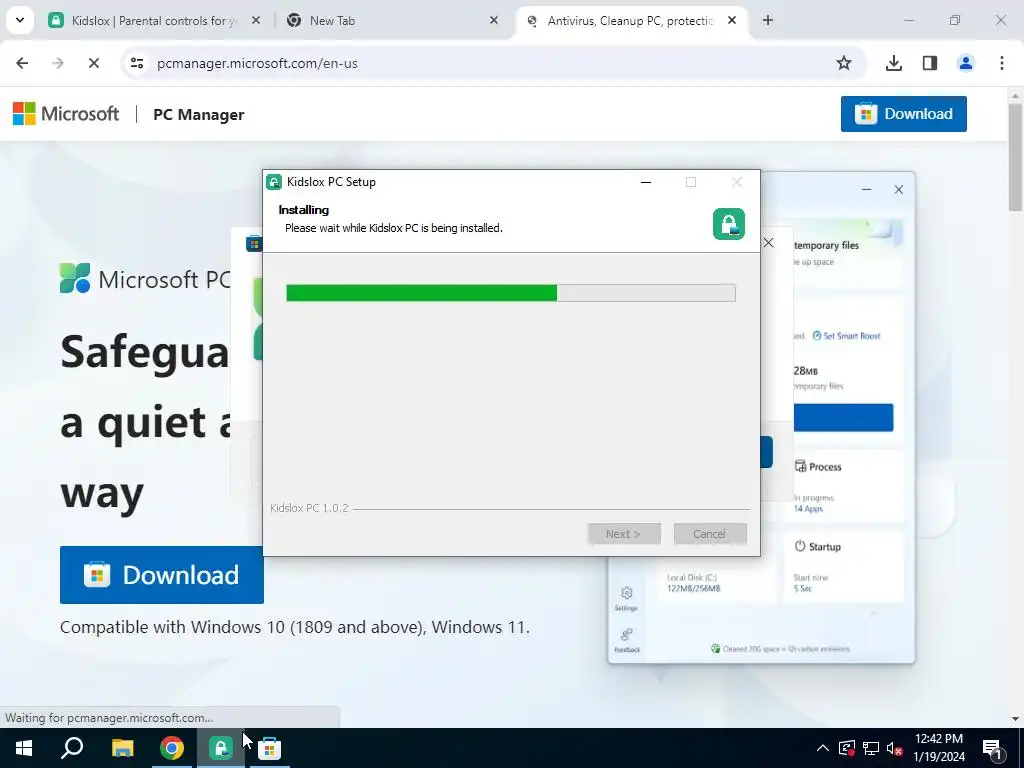
Task: Switch to the Kidslox Parental controls tab
Action: (x=154, y=20)
